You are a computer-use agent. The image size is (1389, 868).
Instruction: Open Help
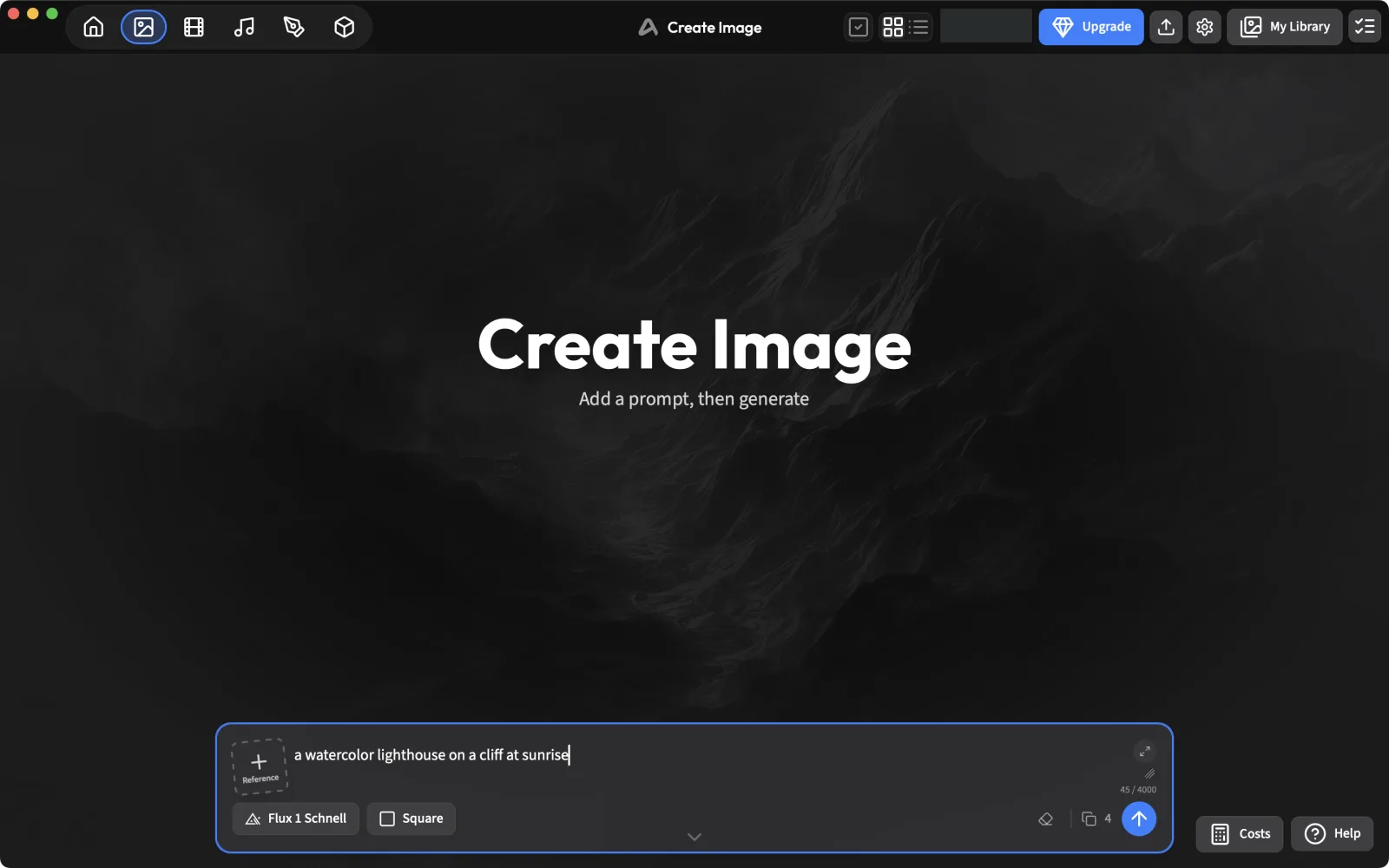click(1333, 834)
